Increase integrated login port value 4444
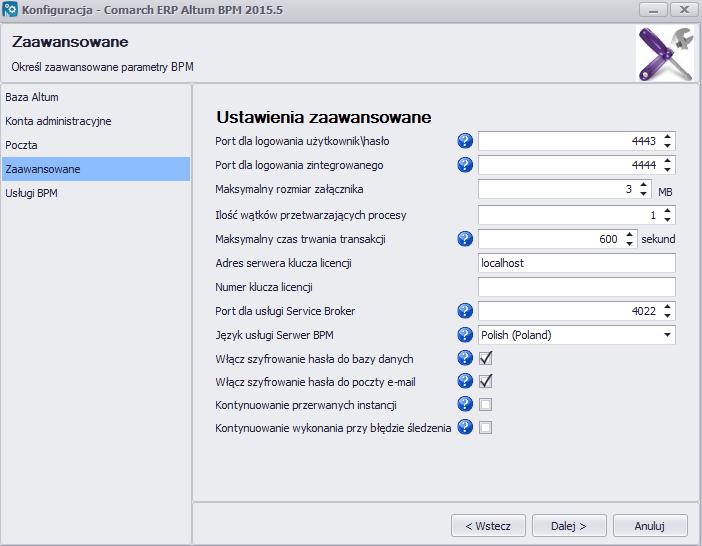702x546 pixels. (x=667, y=160)
